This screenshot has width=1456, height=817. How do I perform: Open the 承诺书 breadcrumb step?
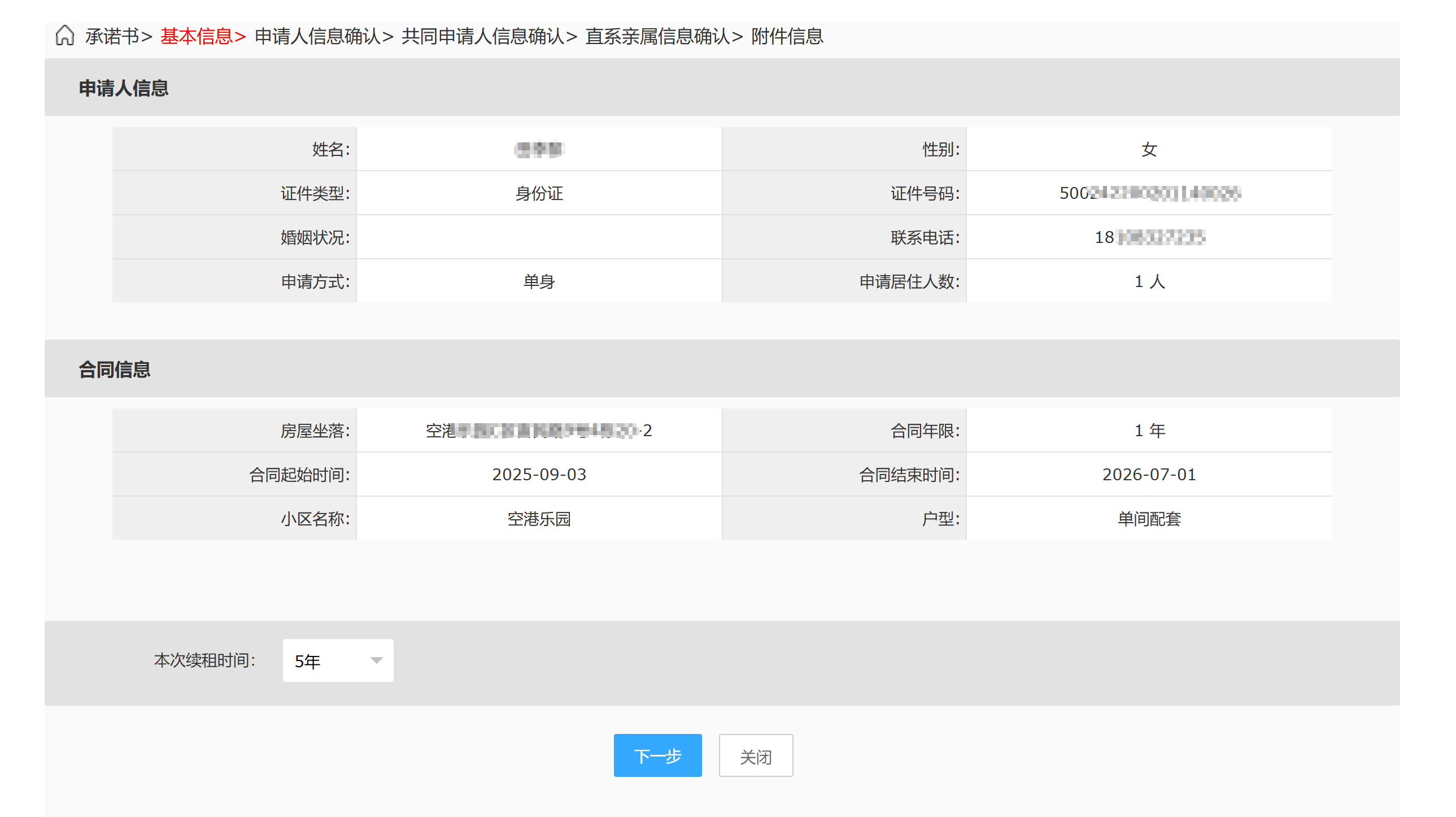tap(112, 36)
